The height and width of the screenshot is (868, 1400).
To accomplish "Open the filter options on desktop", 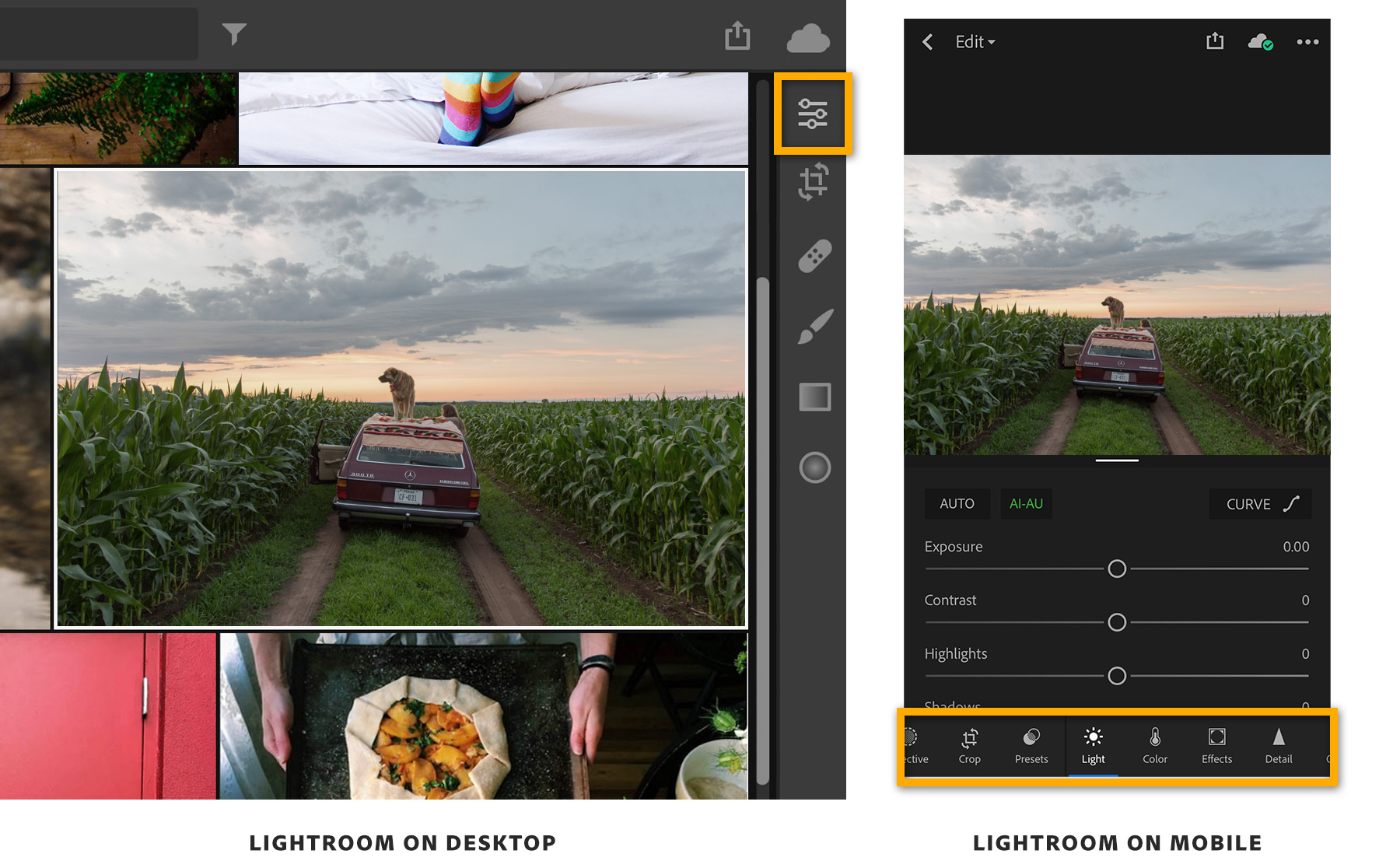I will (x=234, y=33).
